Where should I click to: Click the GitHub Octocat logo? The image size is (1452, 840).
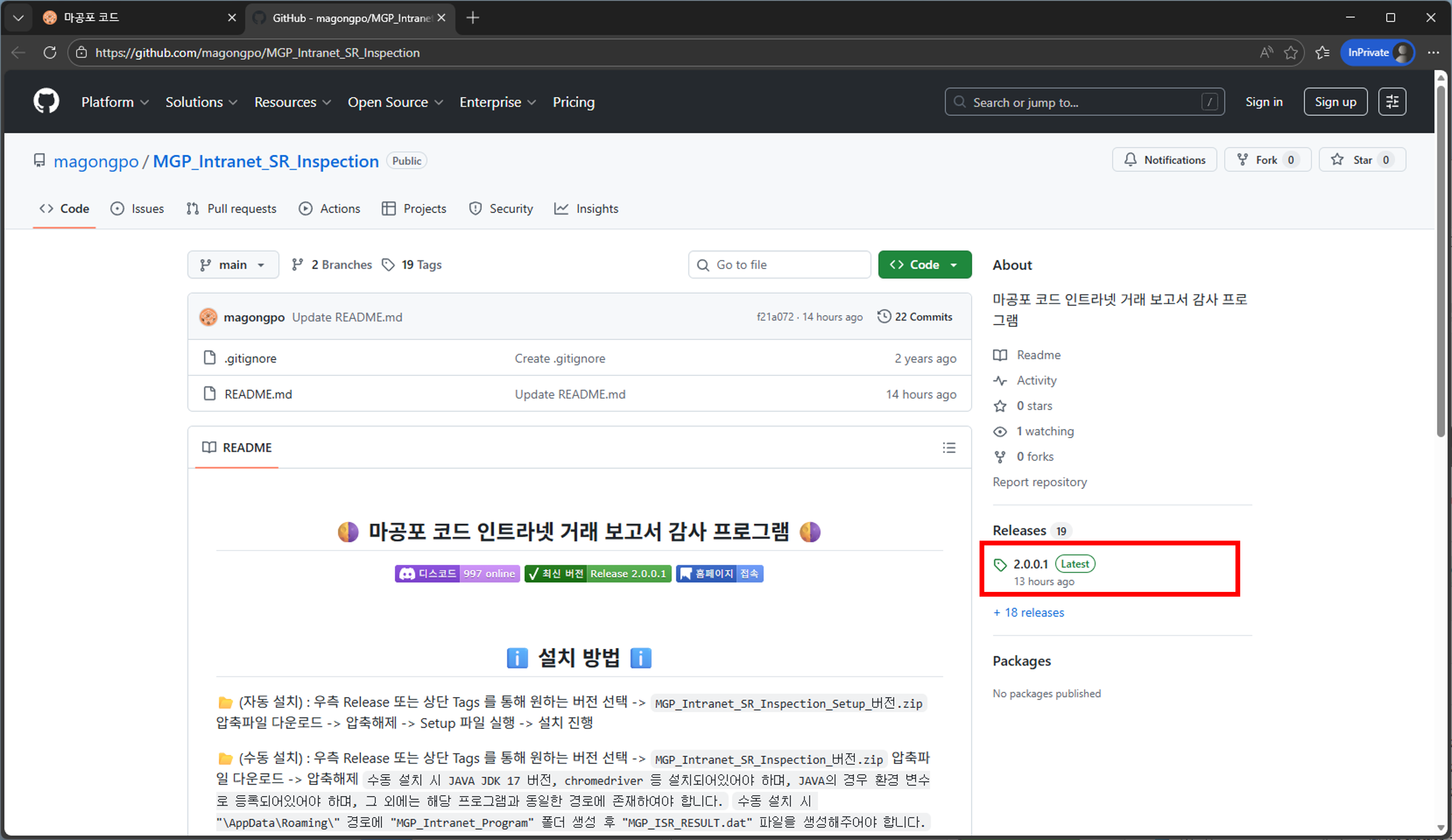(x=45, y=101)
